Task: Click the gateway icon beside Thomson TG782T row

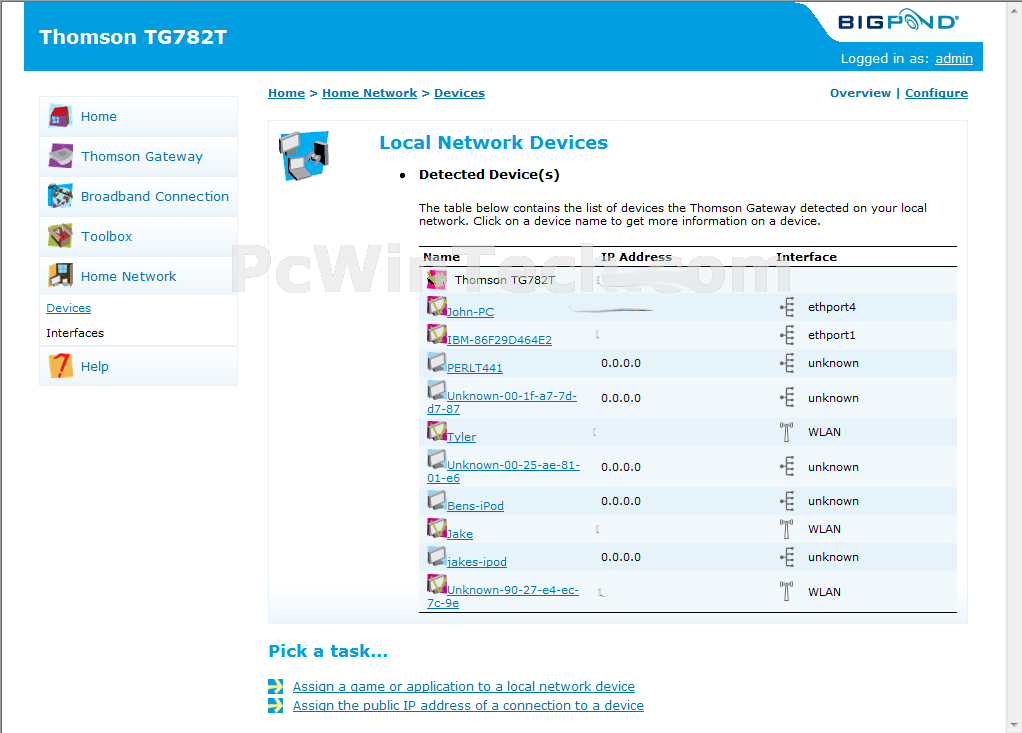Action: (x=437, y=280)
